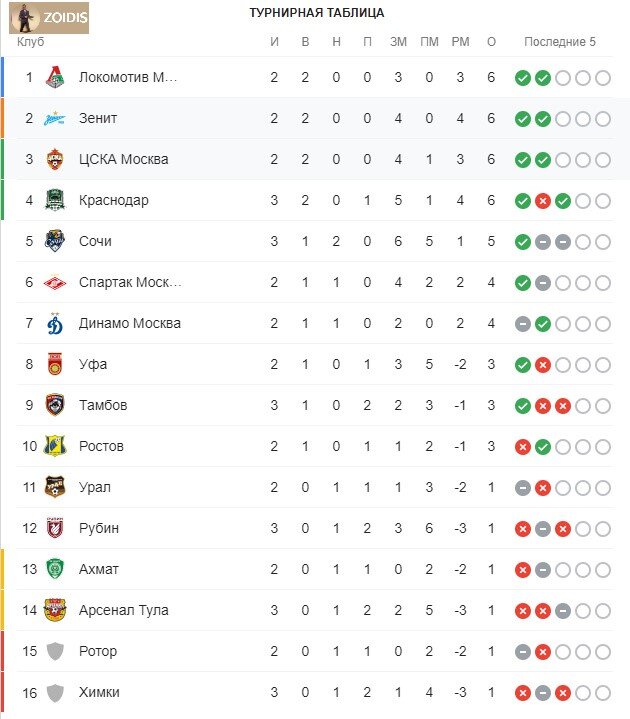Open the Rubin team link
Viewport: 630px width, 719px height.
99,528
